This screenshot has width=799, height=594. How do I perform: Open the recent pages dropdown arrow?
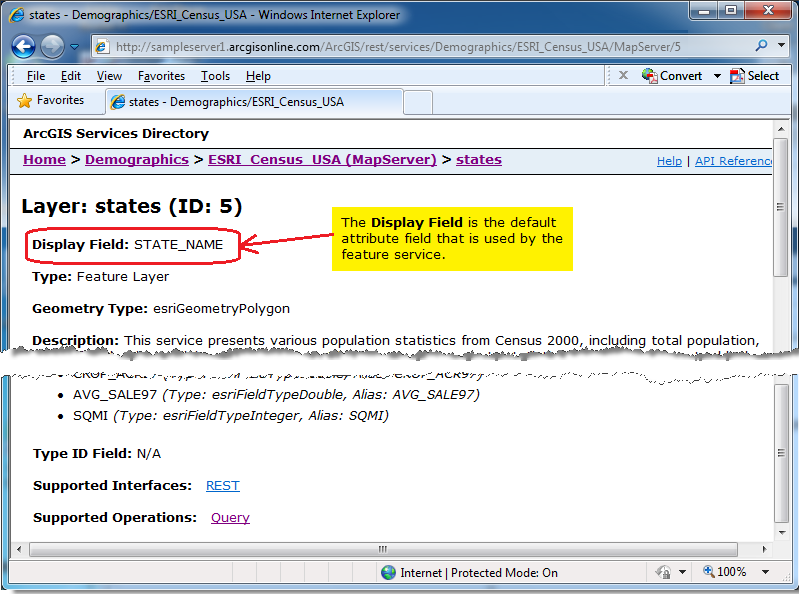coord(74,47)
